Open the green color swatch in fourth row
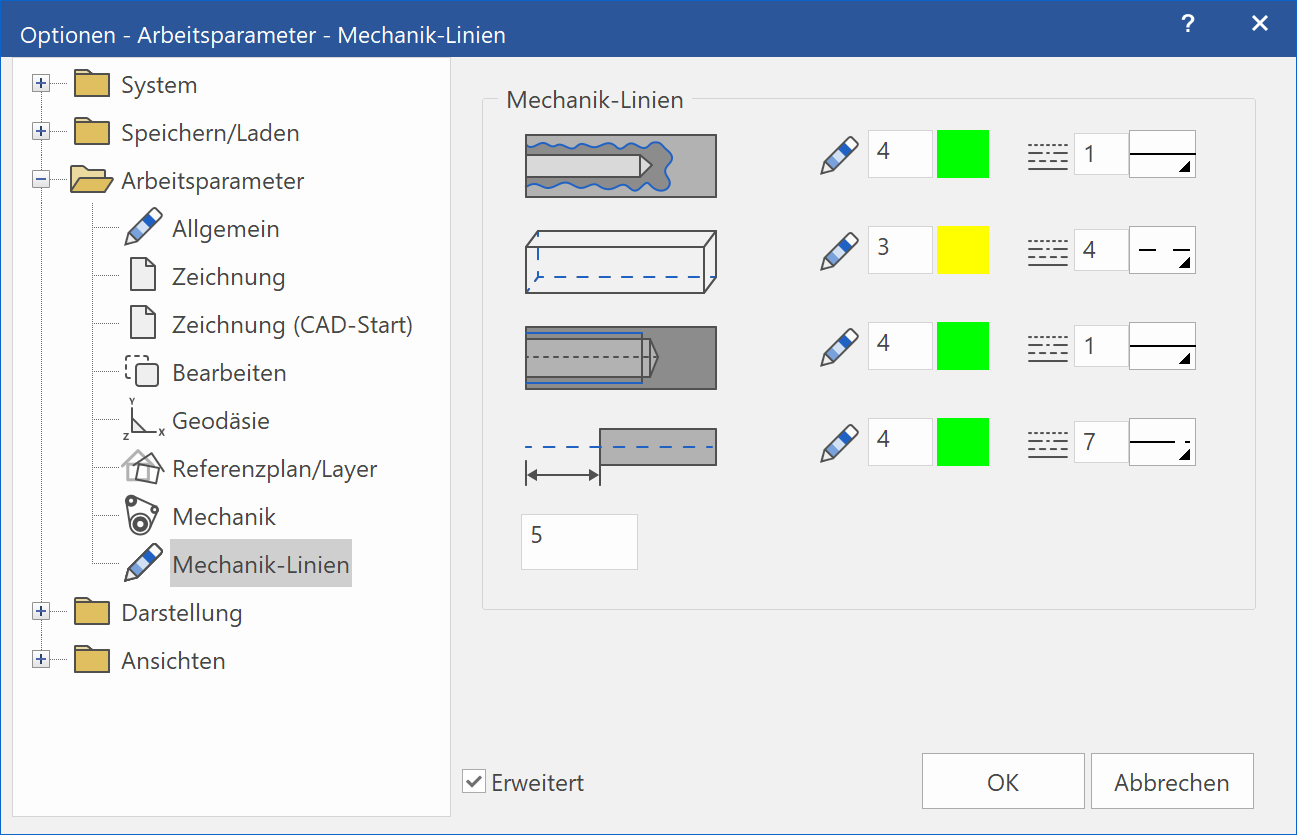 point(963,442)
